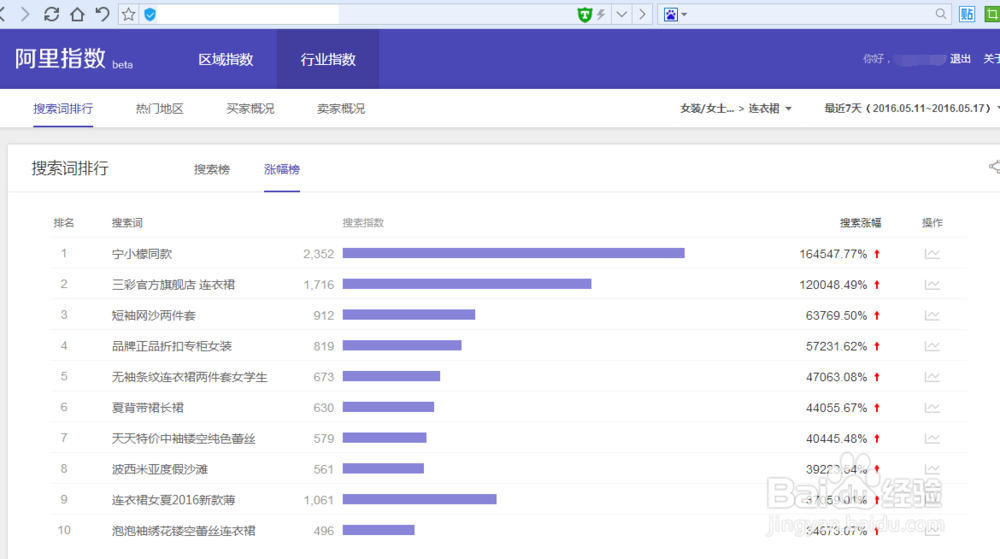Select the 搜索榜 ranking tab
This screenshot has height=559, width=1000.
pyautogui.click(x=212, y=169)
